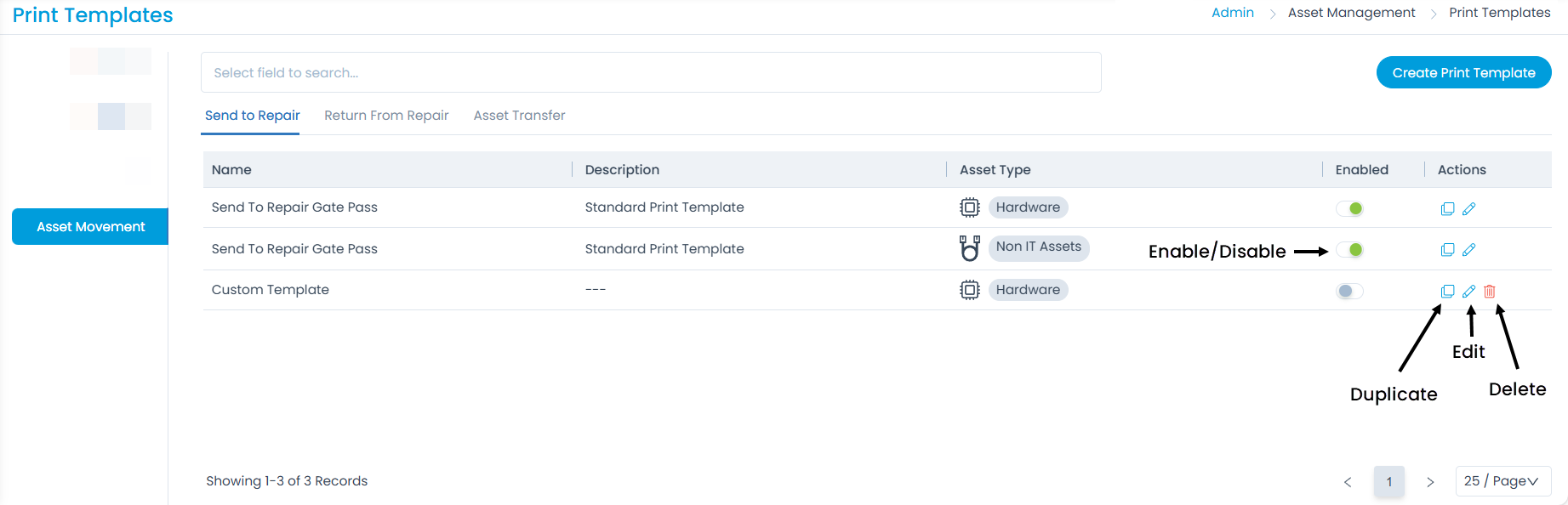Duplicate the Hardware Send To Repair Gate Pass

coord(1447,208)
